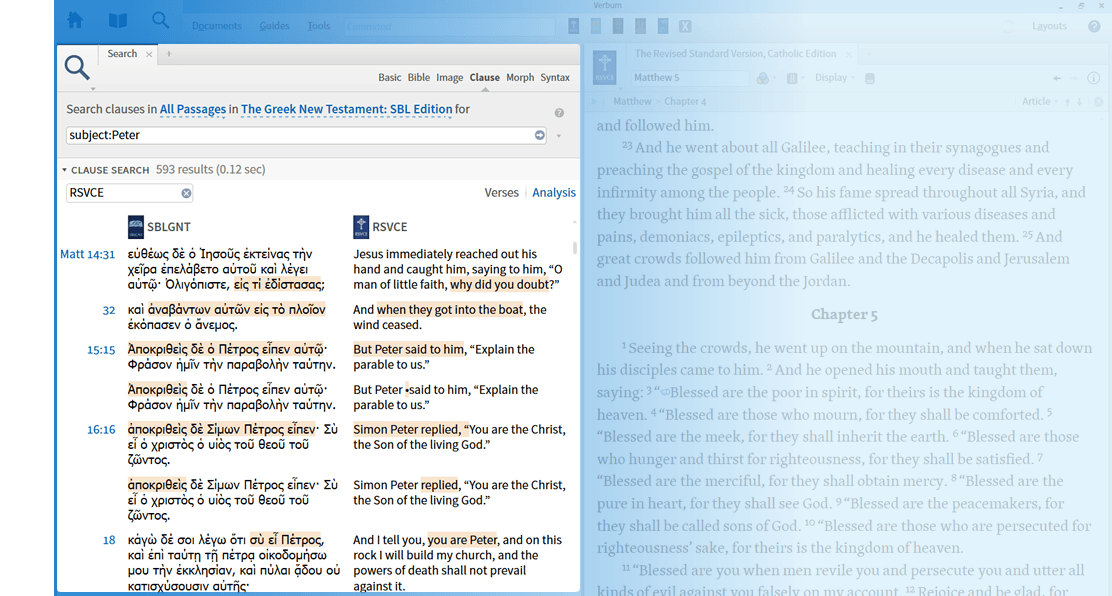
Task: Open the Layouts menu
Action: 1049,26
